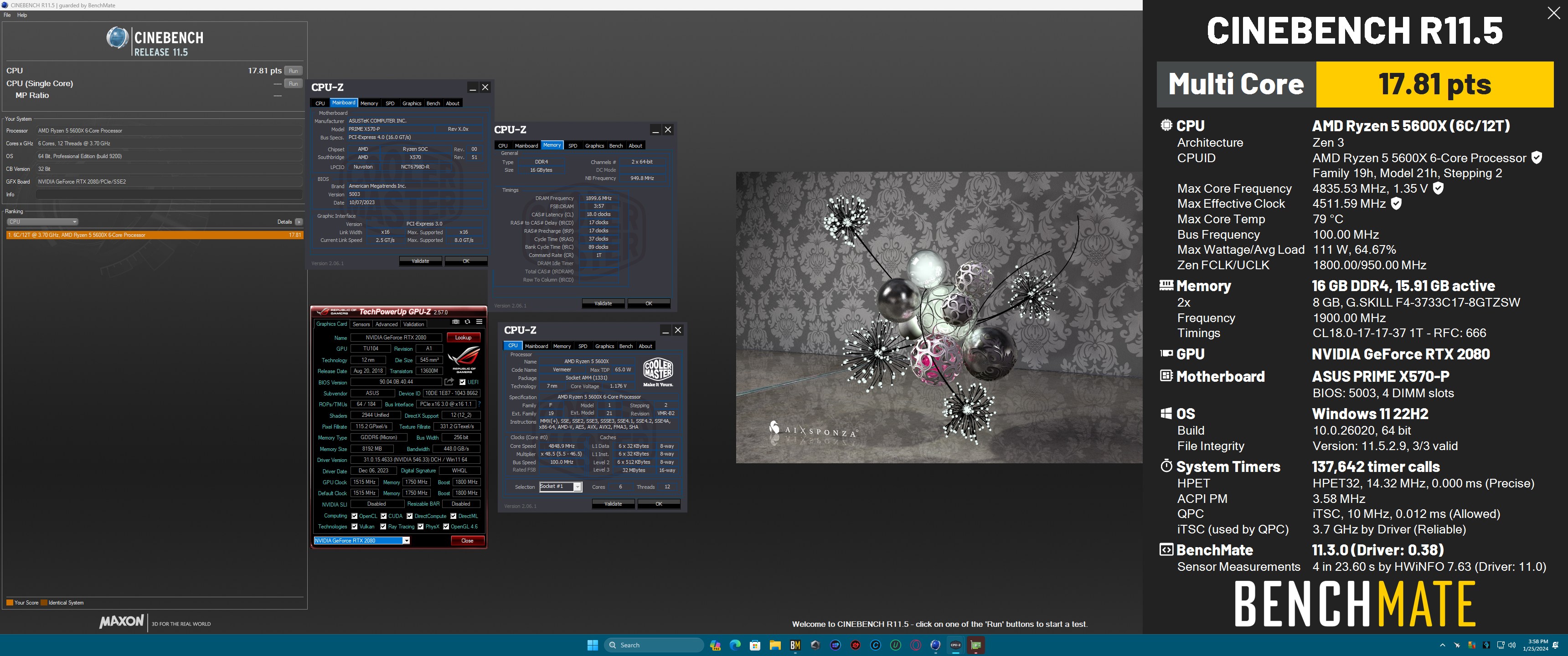Open BenchMate from the taskbar
The image size is (1568, 656).
click(795, 645)
